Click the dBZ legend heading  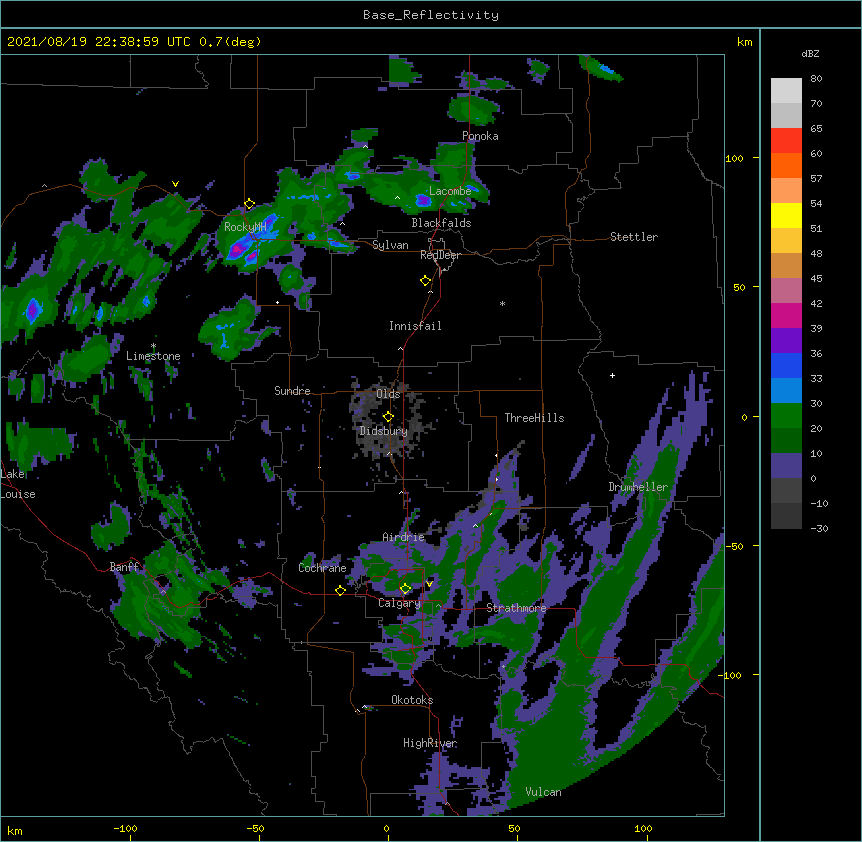click(810, 54)
